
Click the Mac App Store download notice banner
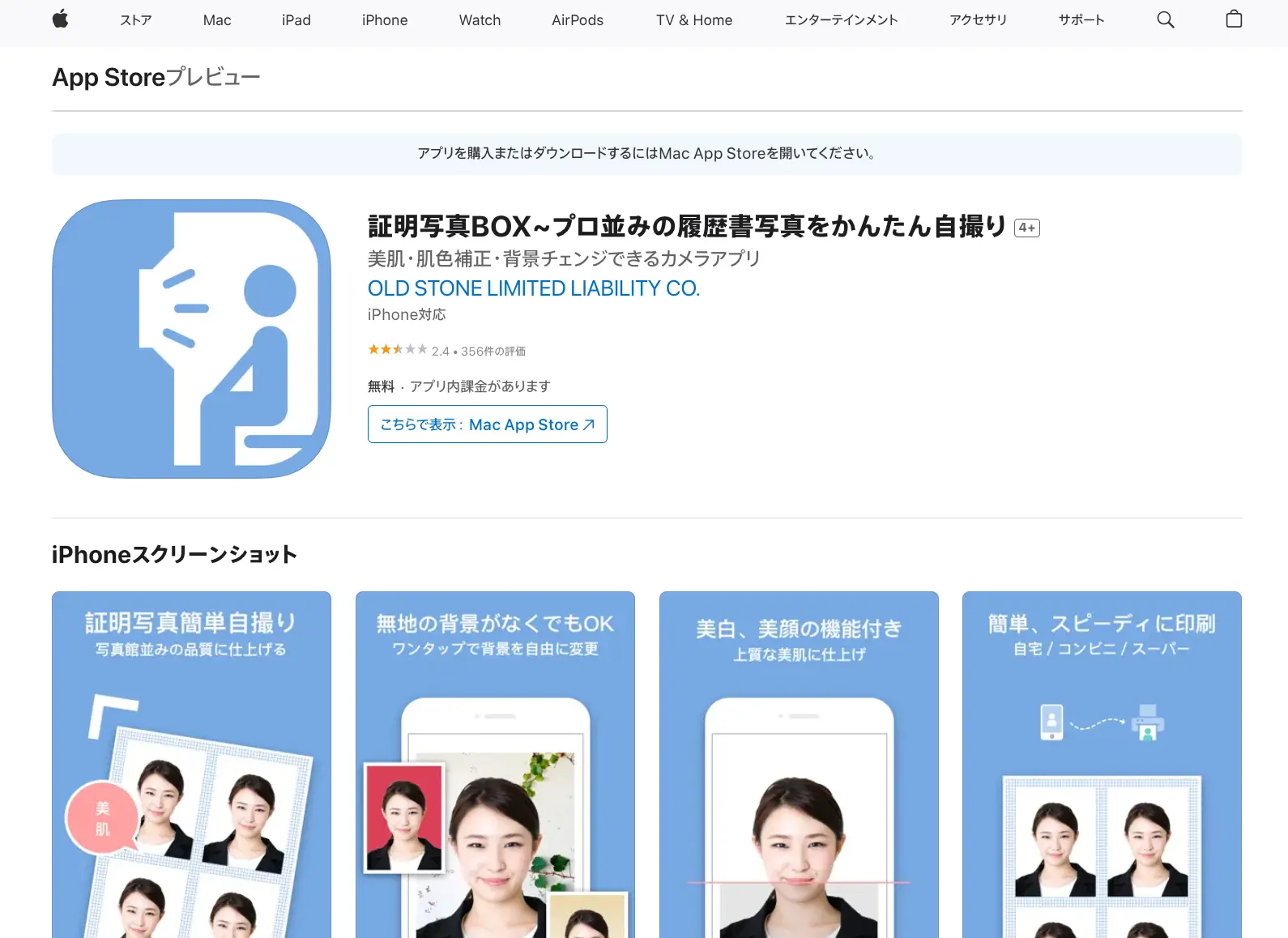pos(646,154)
